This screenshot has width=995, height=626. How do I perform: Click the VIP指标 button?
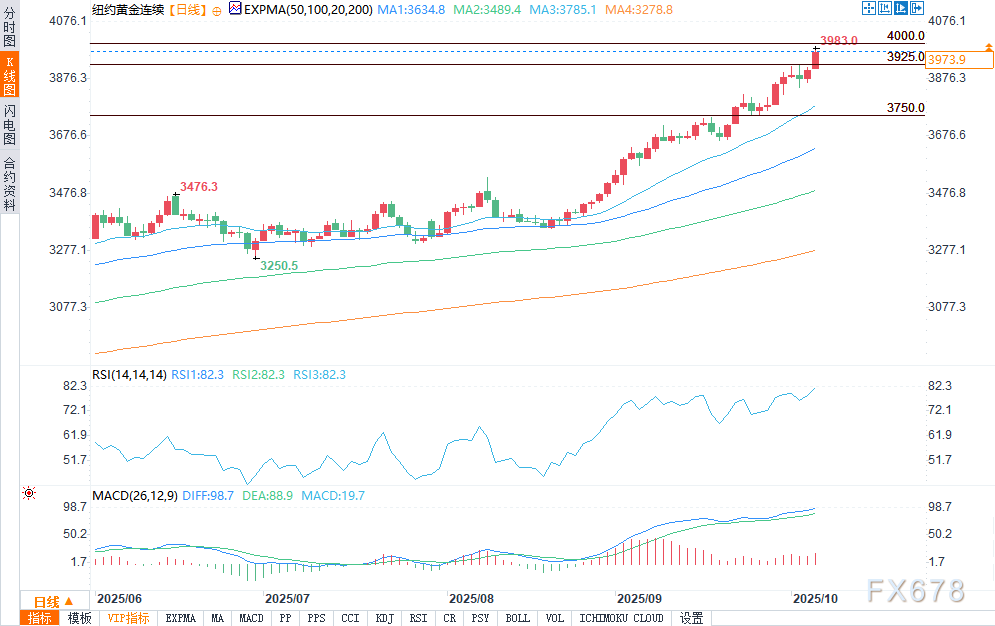pyautogui.click(x=129, y=618)
